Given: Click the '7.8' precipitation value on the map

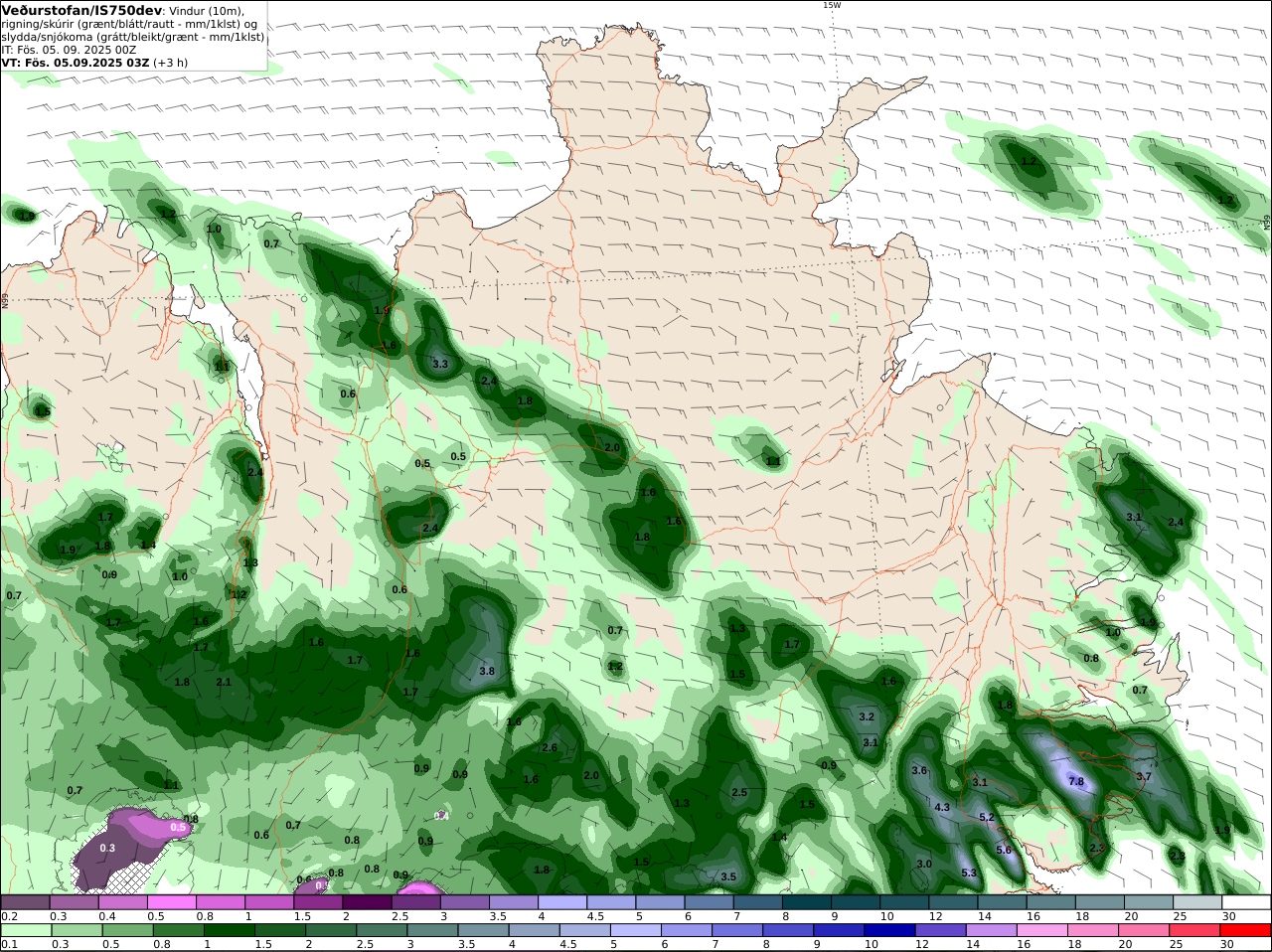Looking at the screenshot, I should [x=1076, y=782].
